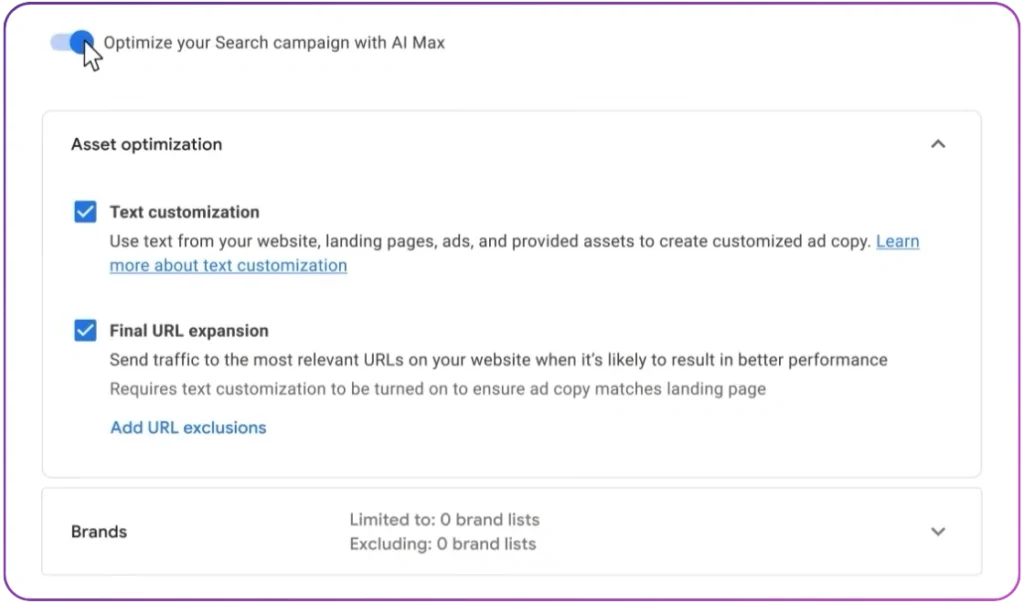Select the Text customization label
Screen dimensions: 1024x603
point(184,212)
